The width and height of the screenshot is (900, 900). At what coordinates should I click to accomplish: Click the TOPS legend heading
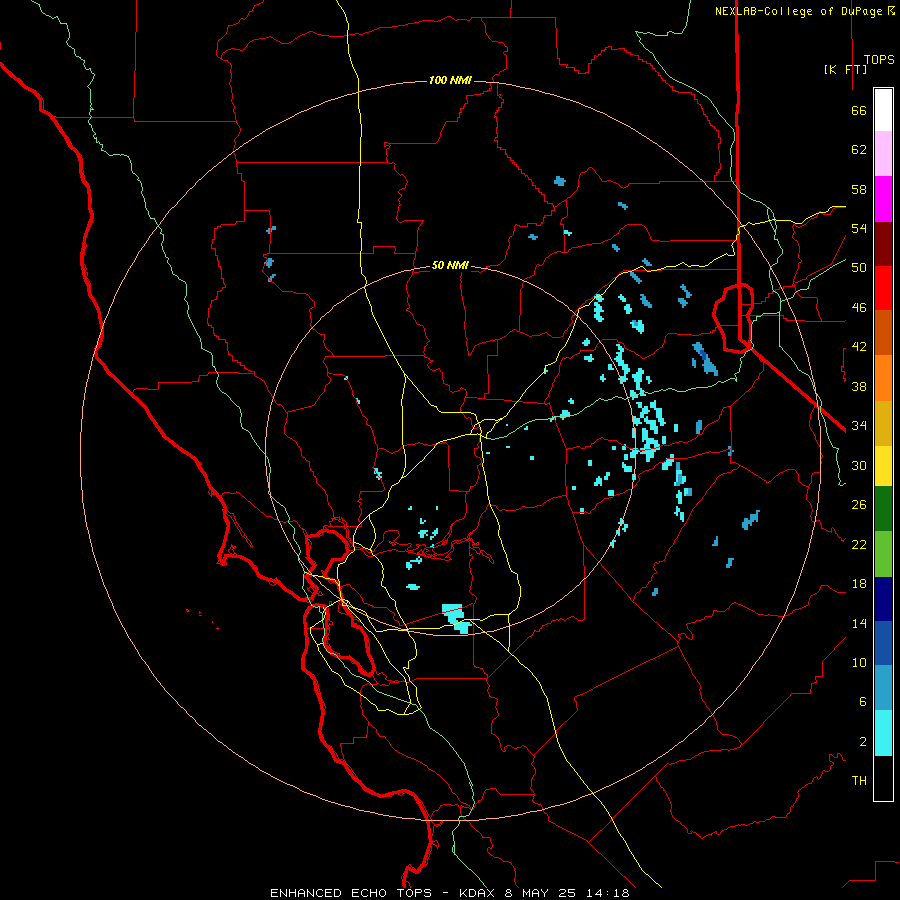pyautogui.click(x=879, y=60)
